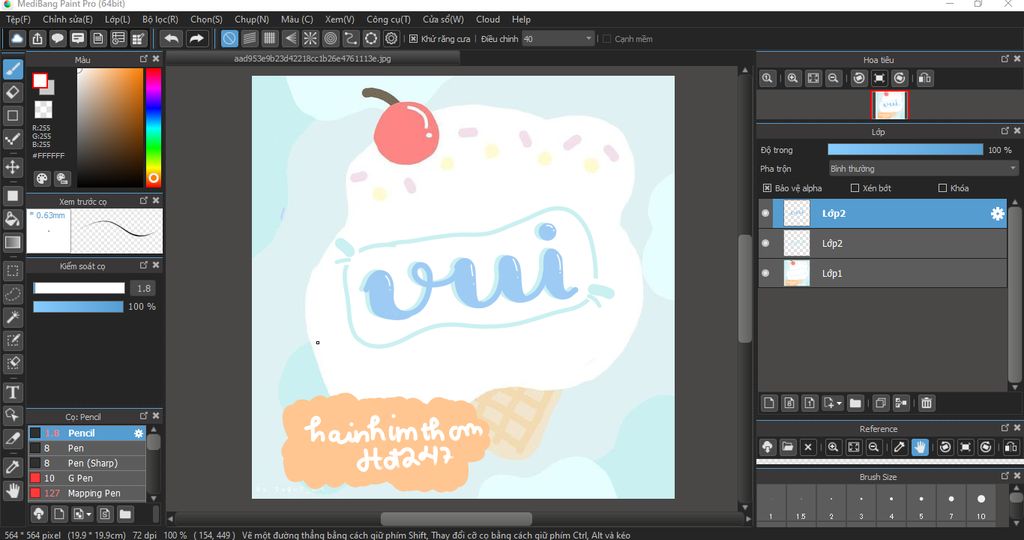The height and width of the screenshot is (540, 1024).
Task: Select the Gradient tool
Action: click(x=12, y=242)
